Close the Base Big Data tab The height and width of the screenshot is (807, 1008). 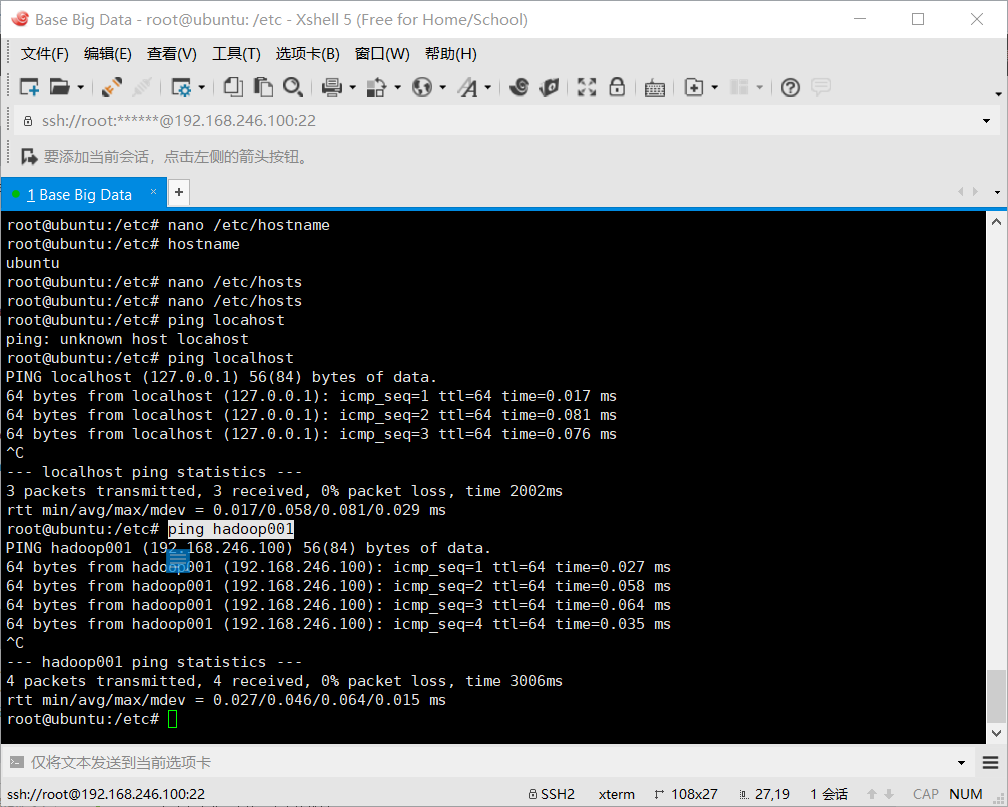(153, 191)
